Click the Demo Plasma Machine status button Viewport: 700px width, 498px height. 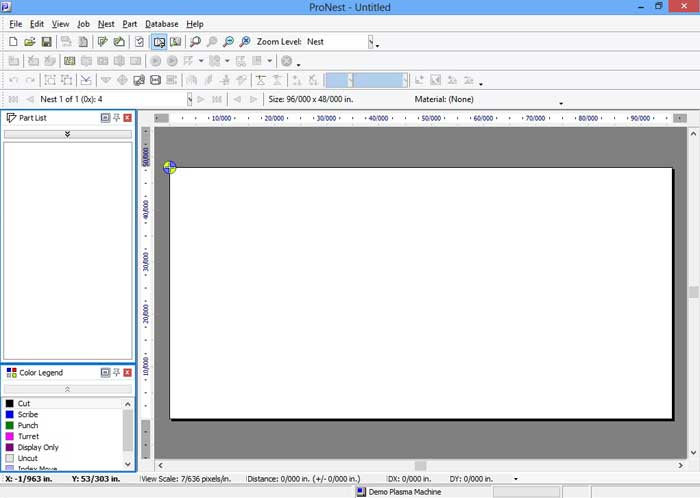pyautogui.click(x=400, y=492)
